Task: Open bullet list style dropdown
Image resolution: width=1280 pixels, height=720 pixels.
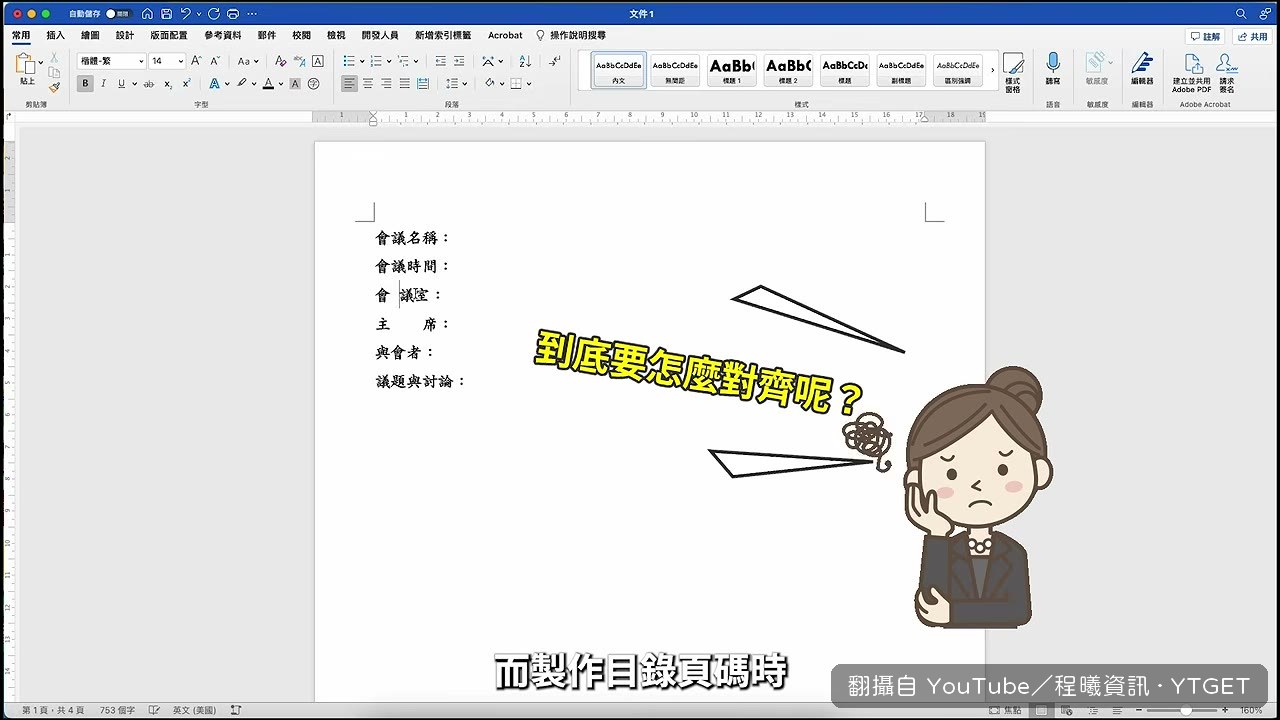Action: tap(361, 61)
